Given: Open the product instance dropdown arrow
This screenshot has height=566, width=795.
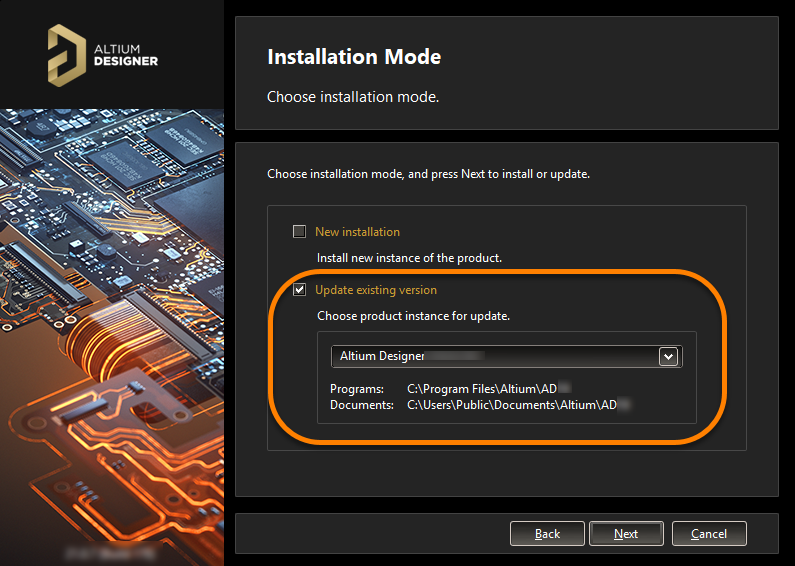Looking at the screenshot, I should (668, 356).
